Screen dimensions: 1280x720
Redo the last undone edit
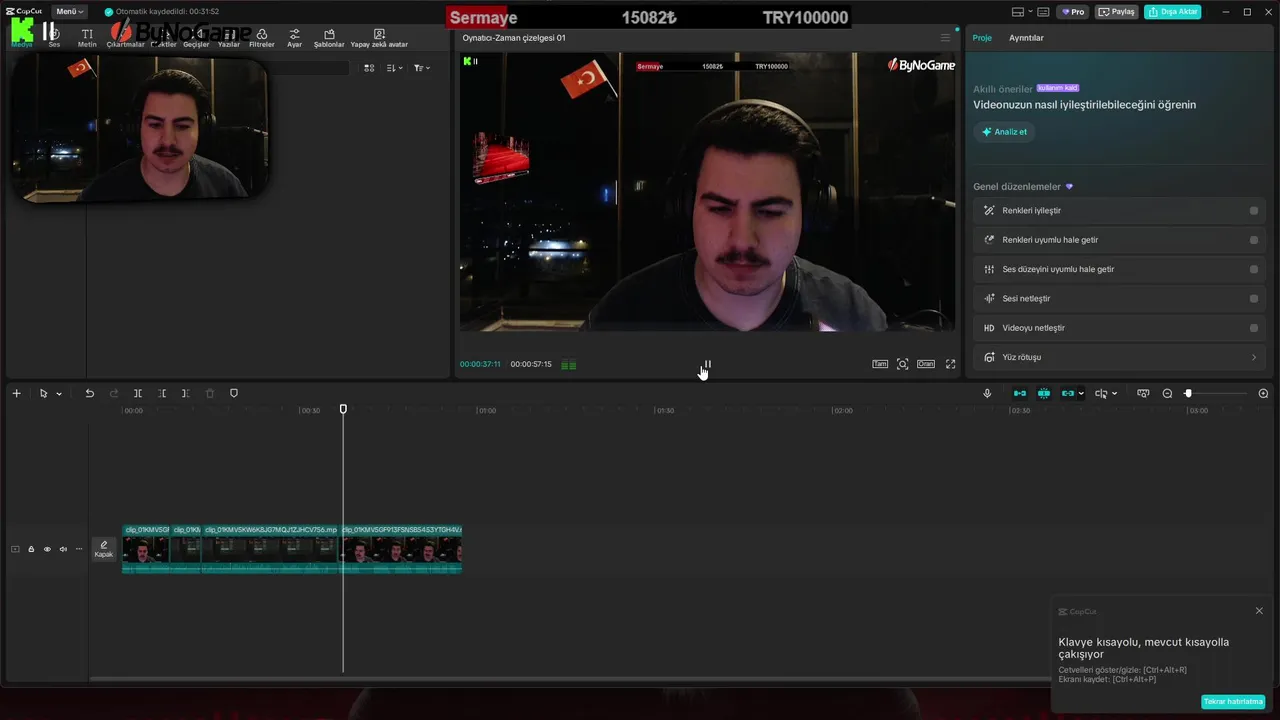(x=113, y=393)
